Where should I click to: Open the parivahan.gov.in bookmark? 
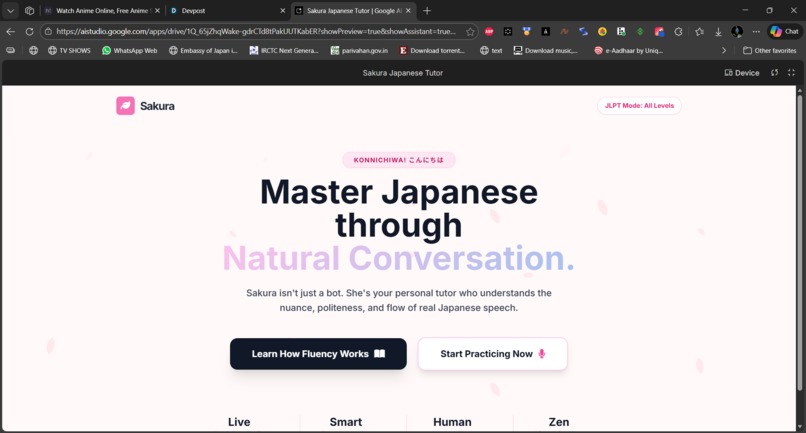coord(359,50)
